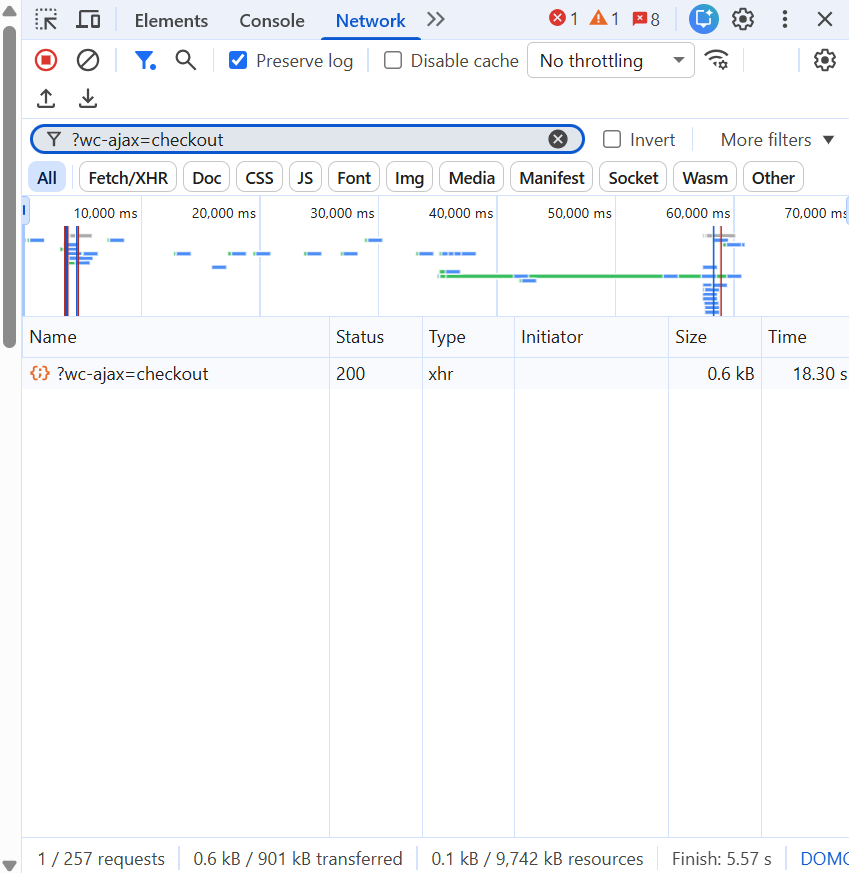The image size is (849, 873).
Task: Switch to the Elements tab
Action: (x=171, y=21)
